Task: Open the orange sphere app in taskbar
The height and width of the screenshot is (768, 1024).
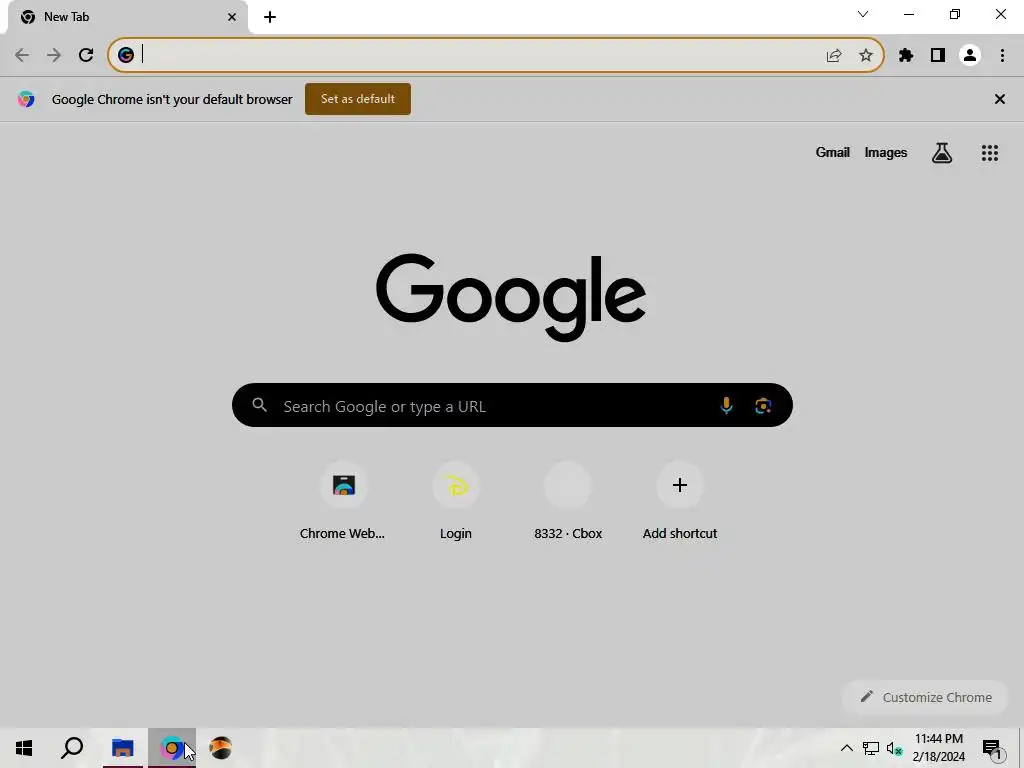Action: click(221, 748)
